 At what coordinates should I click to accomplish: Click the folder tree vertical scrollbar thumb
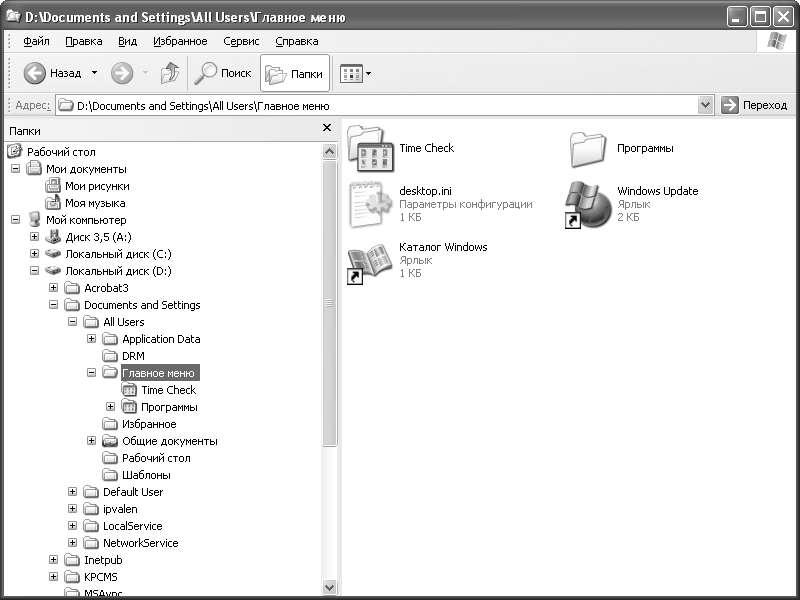pos(330,303)
